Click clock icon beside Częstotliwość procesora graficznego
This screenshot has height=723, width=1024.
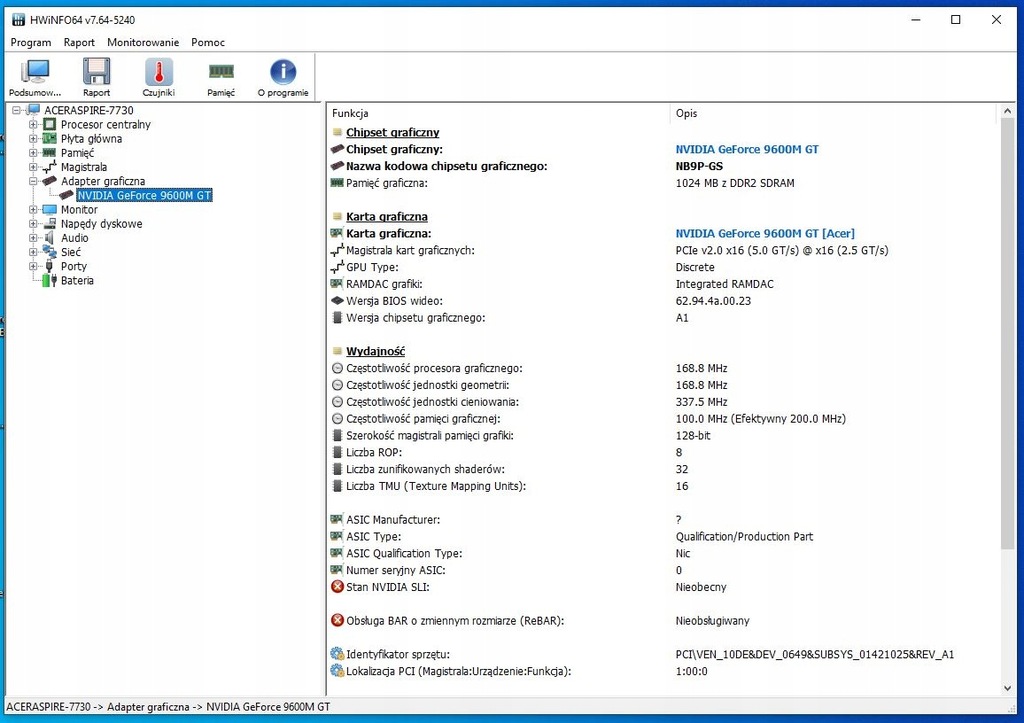point(337,368)
